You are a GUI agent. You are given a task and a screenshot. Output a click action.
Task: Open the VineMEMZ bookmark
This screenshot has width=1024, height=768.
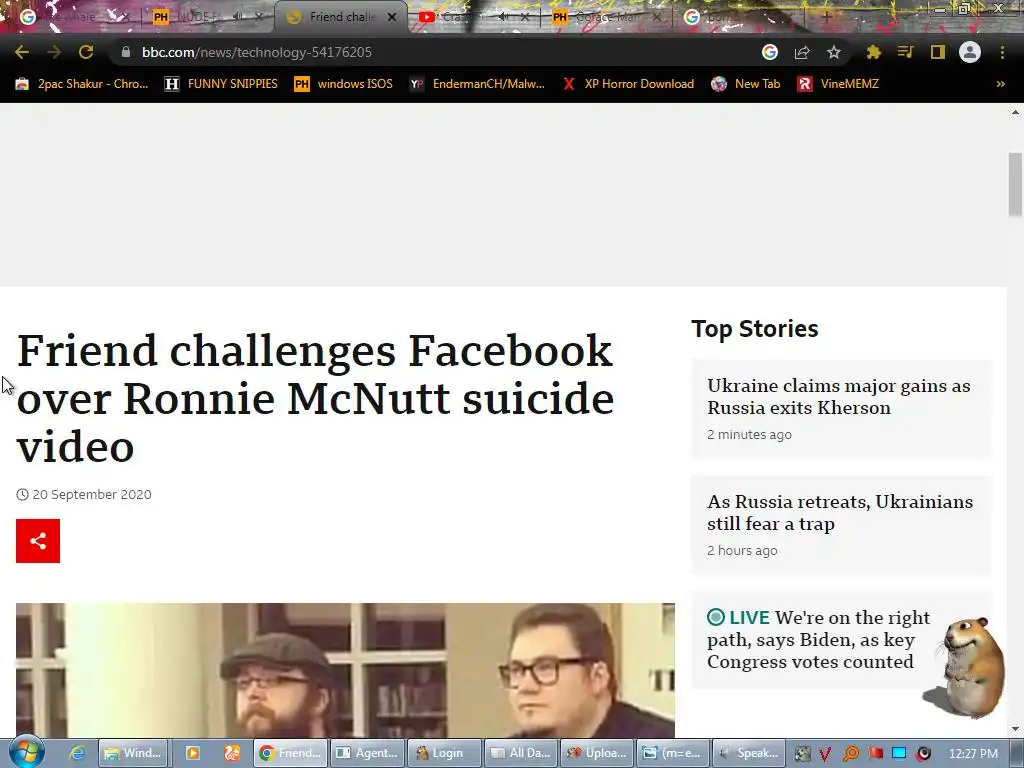(x=839, y=84)
